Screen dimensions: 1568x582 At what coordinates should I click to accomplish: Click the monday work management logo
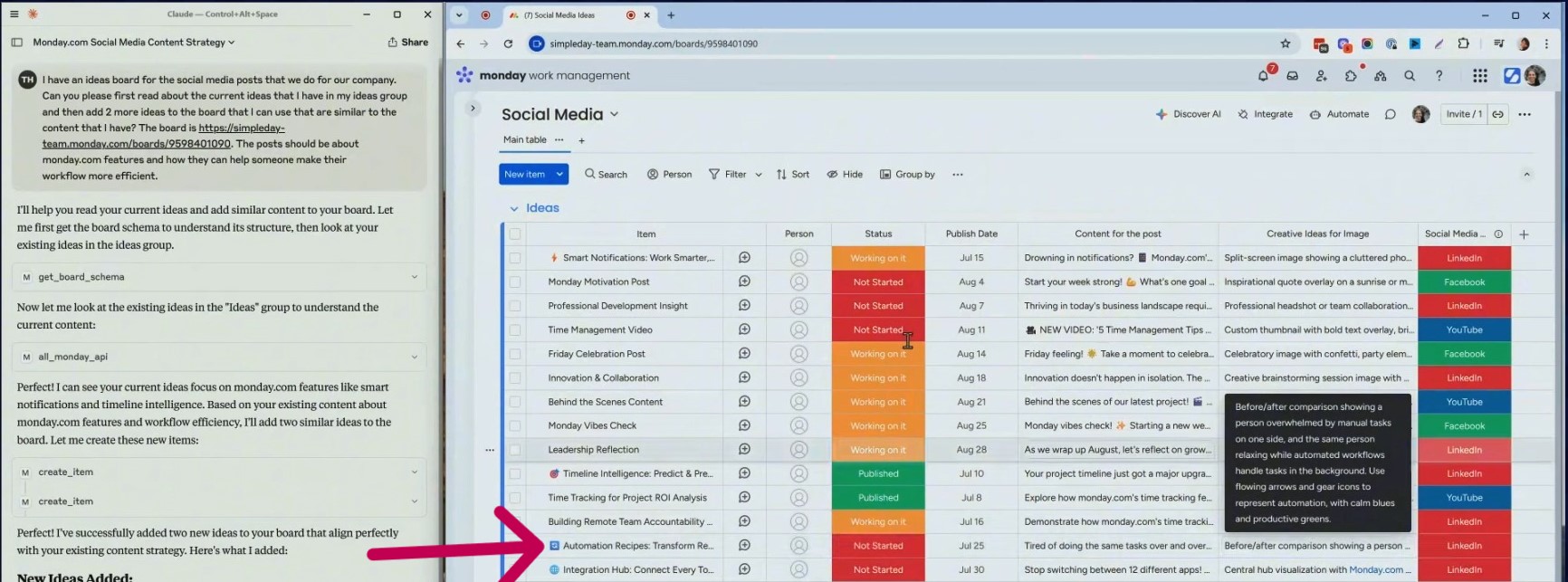coord(543,75)
